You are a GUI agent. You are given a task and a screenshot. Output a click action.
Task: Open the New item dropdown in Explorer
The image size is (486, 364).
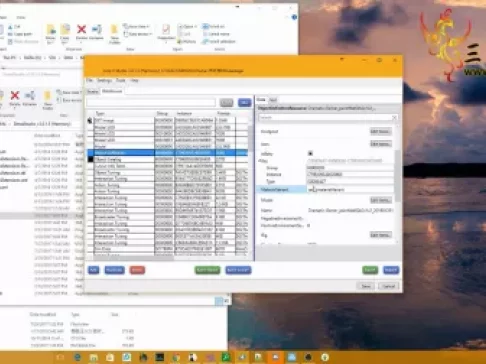[136, 26]
